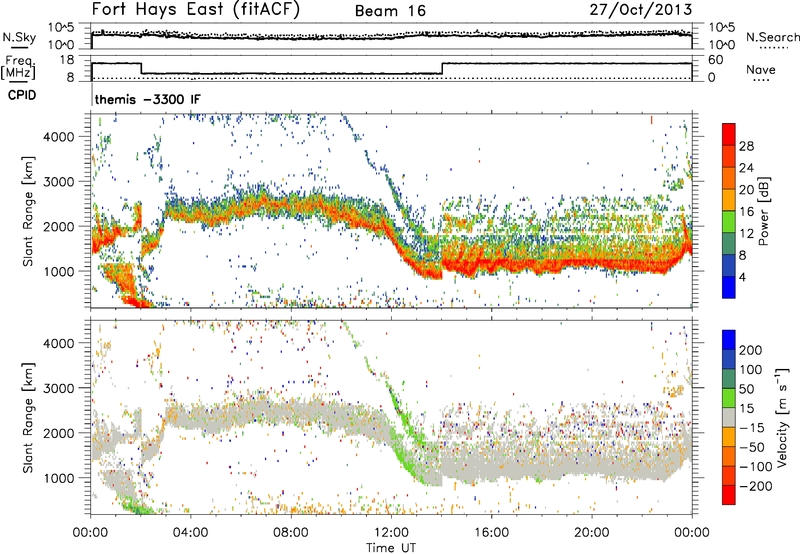The image size is (800, 554).
Task: Click the date '27/Oct/2013'
Action: tap(641, 10)
